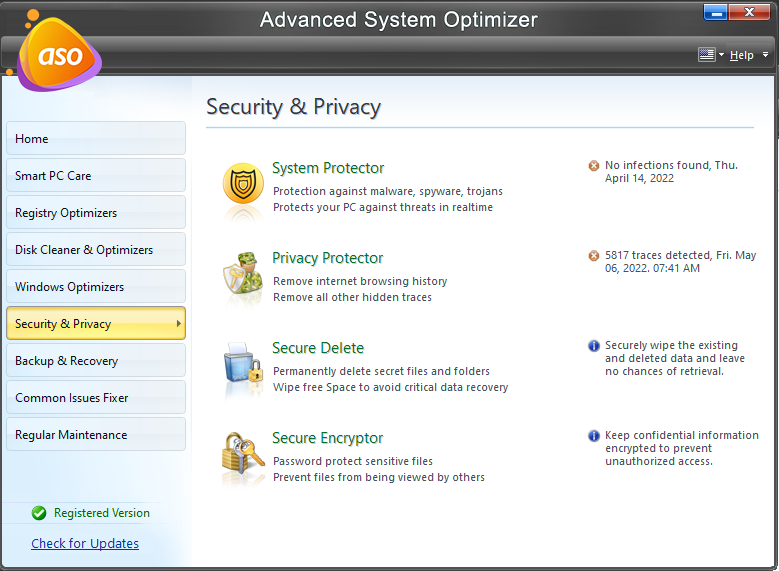This screenshot has height=571, width=779.
Task: Go to the Home section
Action: coord(96,138)
